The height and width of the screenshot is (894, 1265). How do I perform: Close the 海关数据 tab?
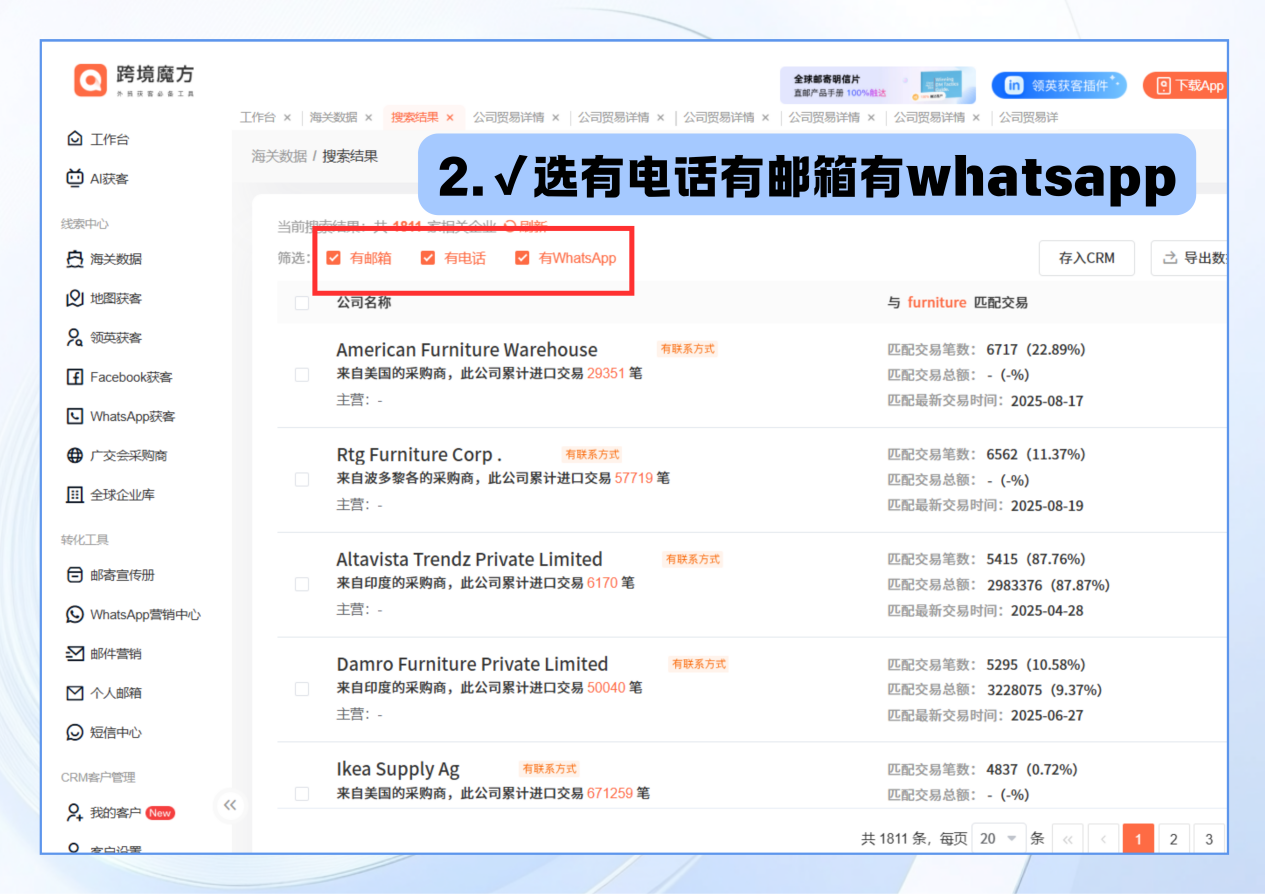[369, 118]
